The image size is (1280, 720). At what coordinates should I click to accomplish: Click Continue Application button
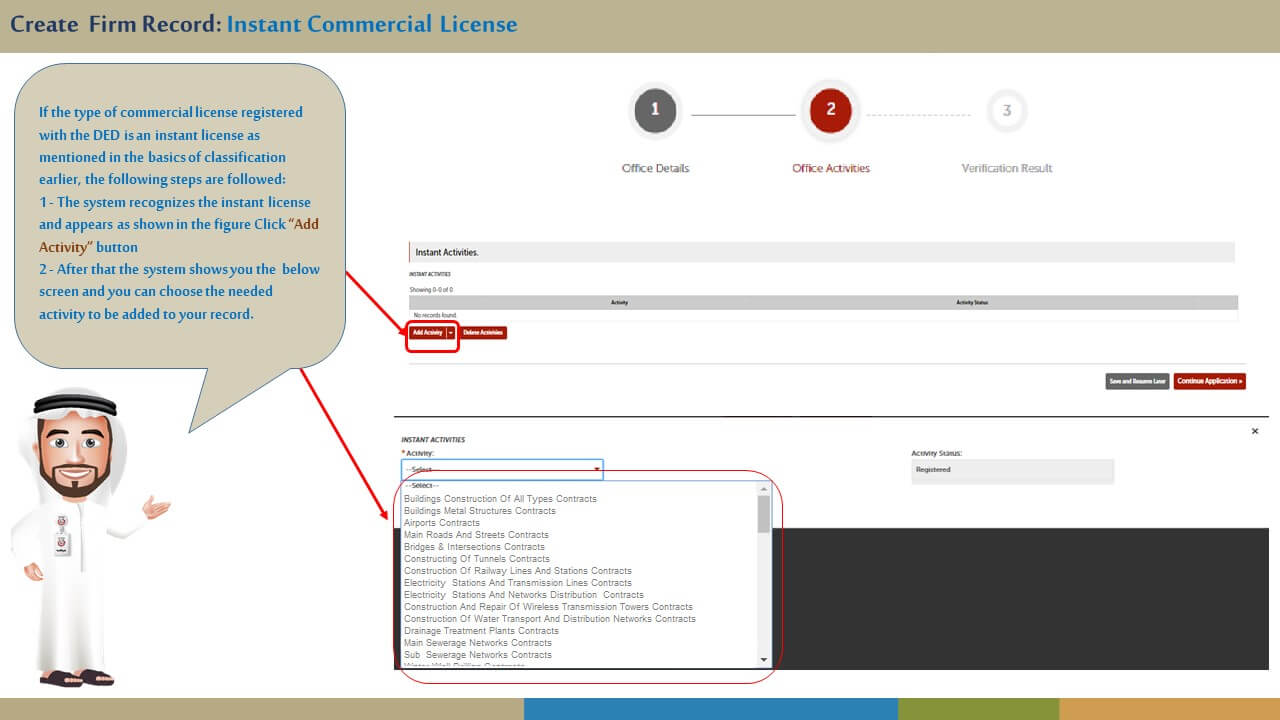1209,381
